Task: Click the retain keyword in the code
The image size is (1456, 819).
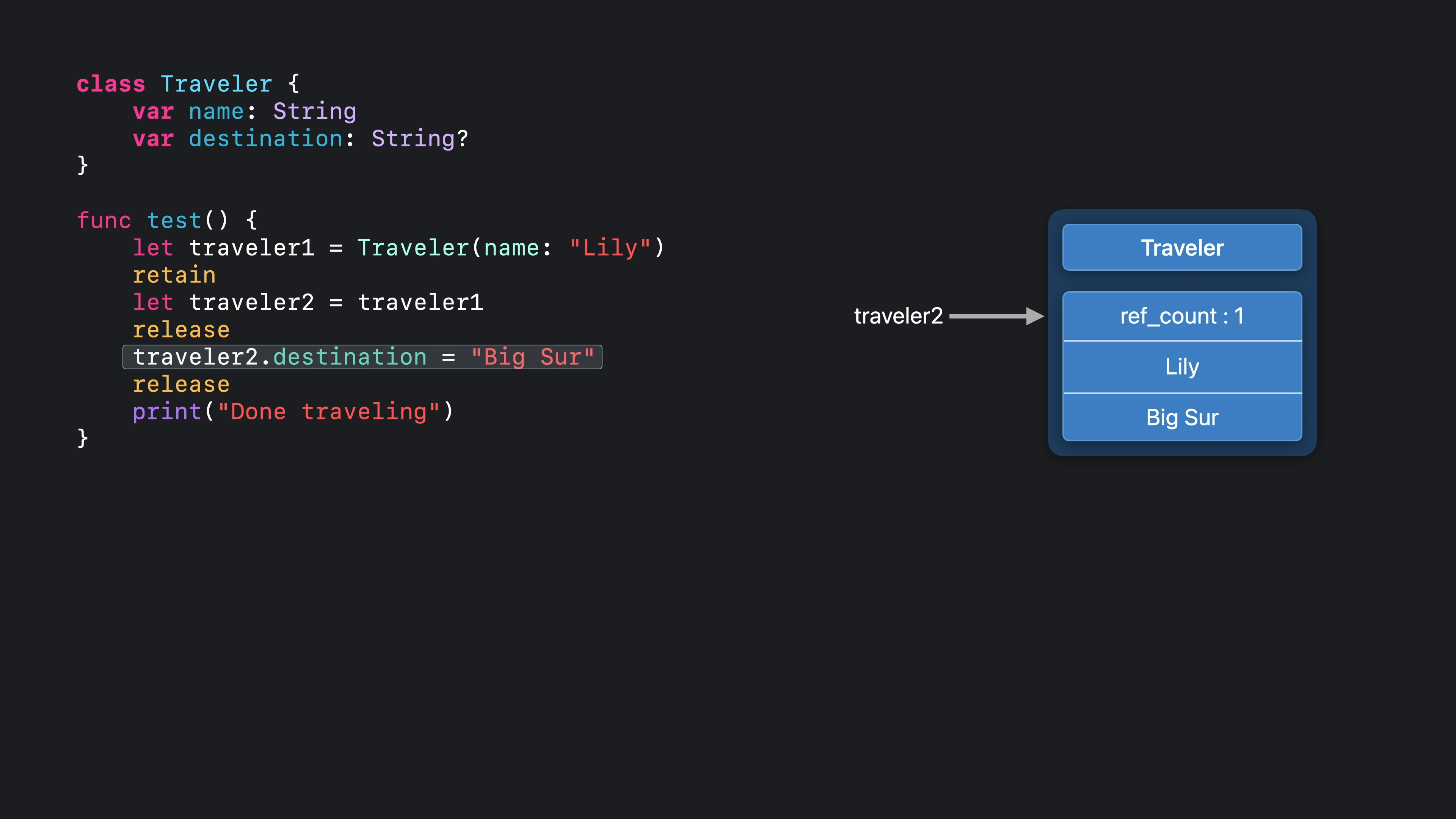Action: click(174, 275)
